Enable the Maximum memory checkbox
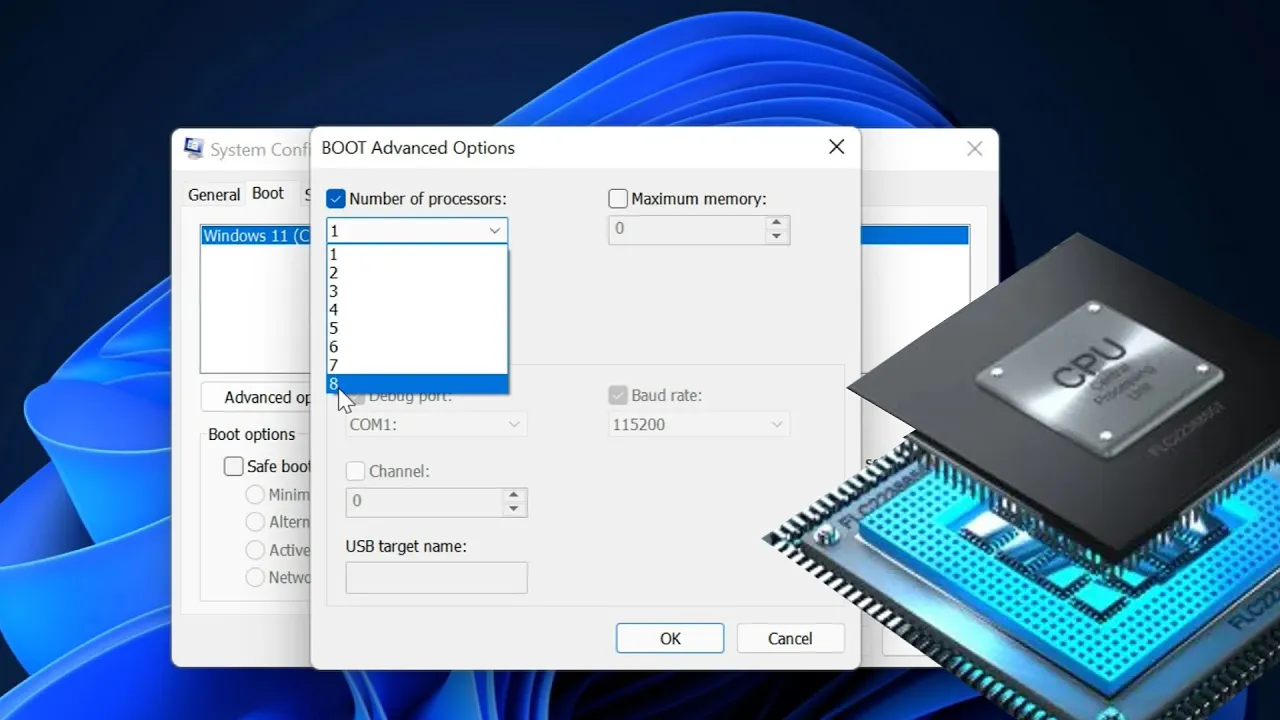 [618, 199]
